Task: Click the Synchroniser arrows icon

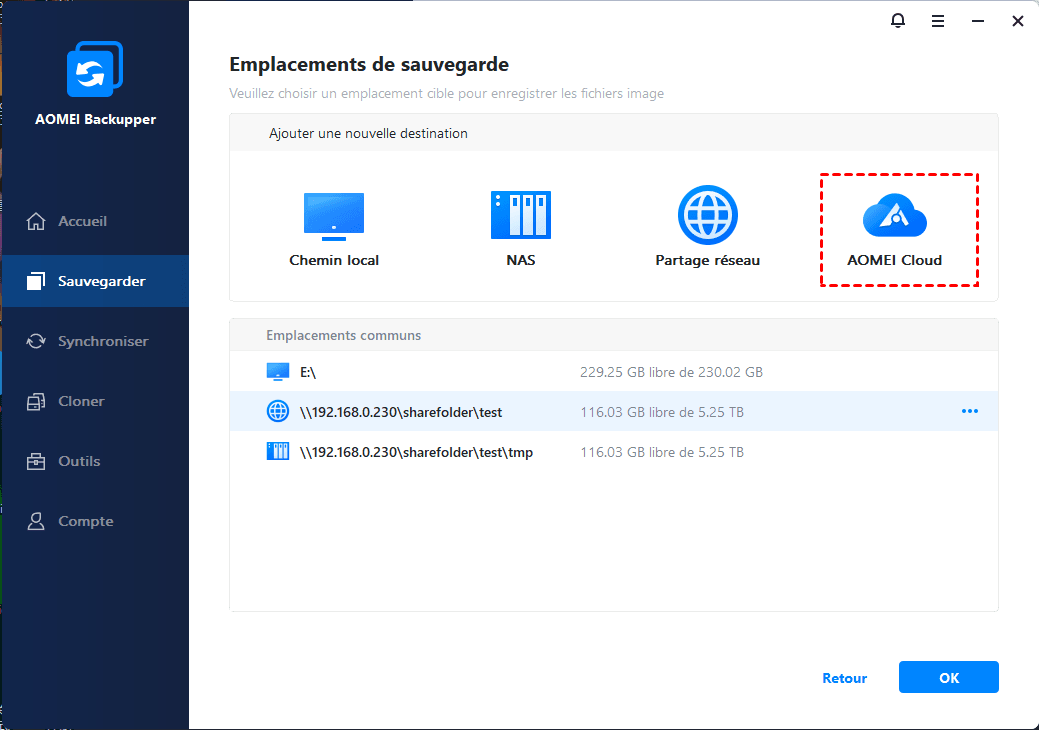Action: (x=36, y=341)
